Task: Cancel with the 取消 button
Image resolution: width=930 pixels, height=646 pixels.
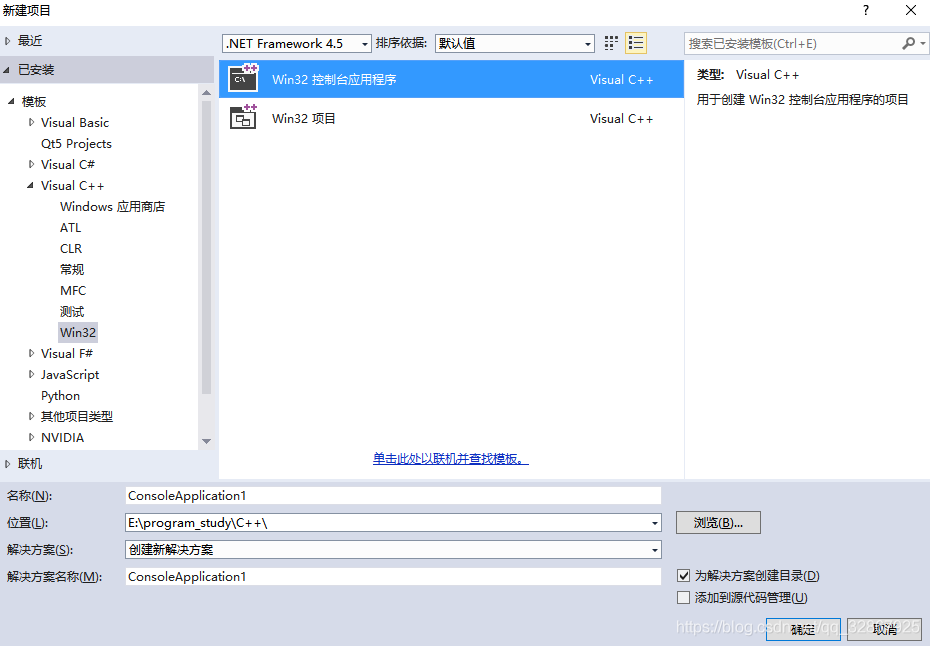Action: point(884,629)
